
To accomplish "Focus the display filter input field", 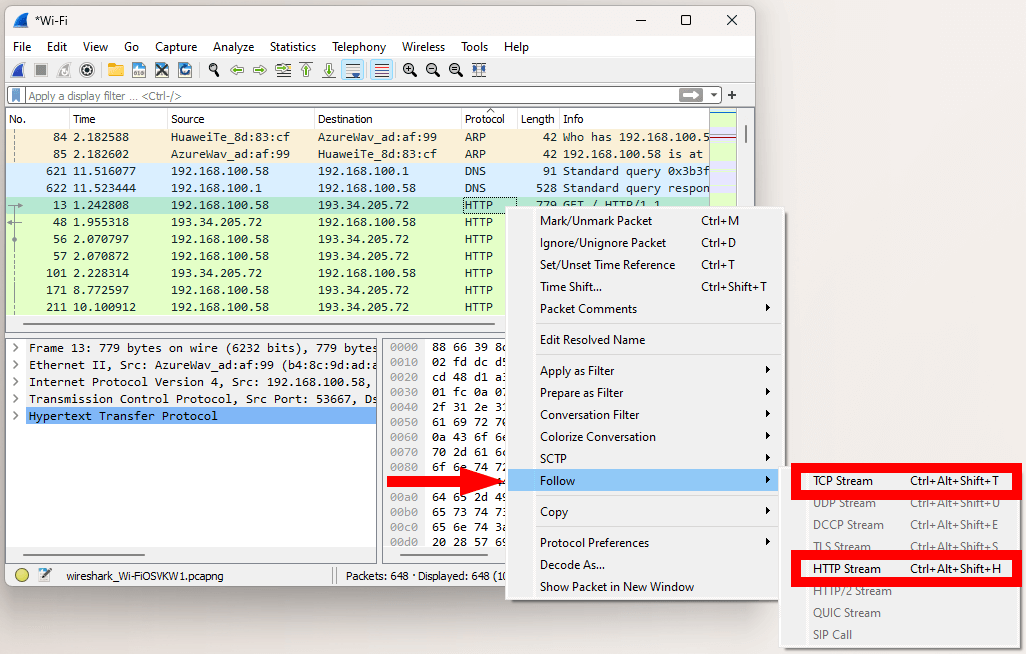I will tap(352, 96).
